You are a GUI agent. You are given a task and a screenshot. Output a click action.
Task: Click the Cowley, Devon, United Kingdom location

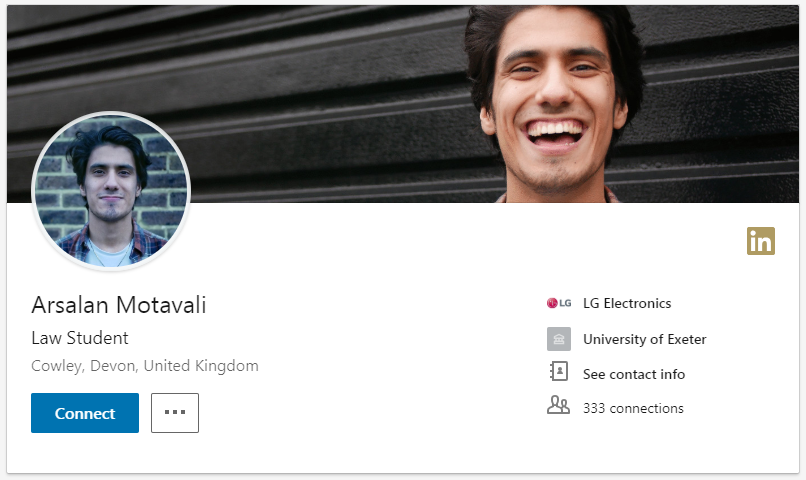(x=145, y=366)
